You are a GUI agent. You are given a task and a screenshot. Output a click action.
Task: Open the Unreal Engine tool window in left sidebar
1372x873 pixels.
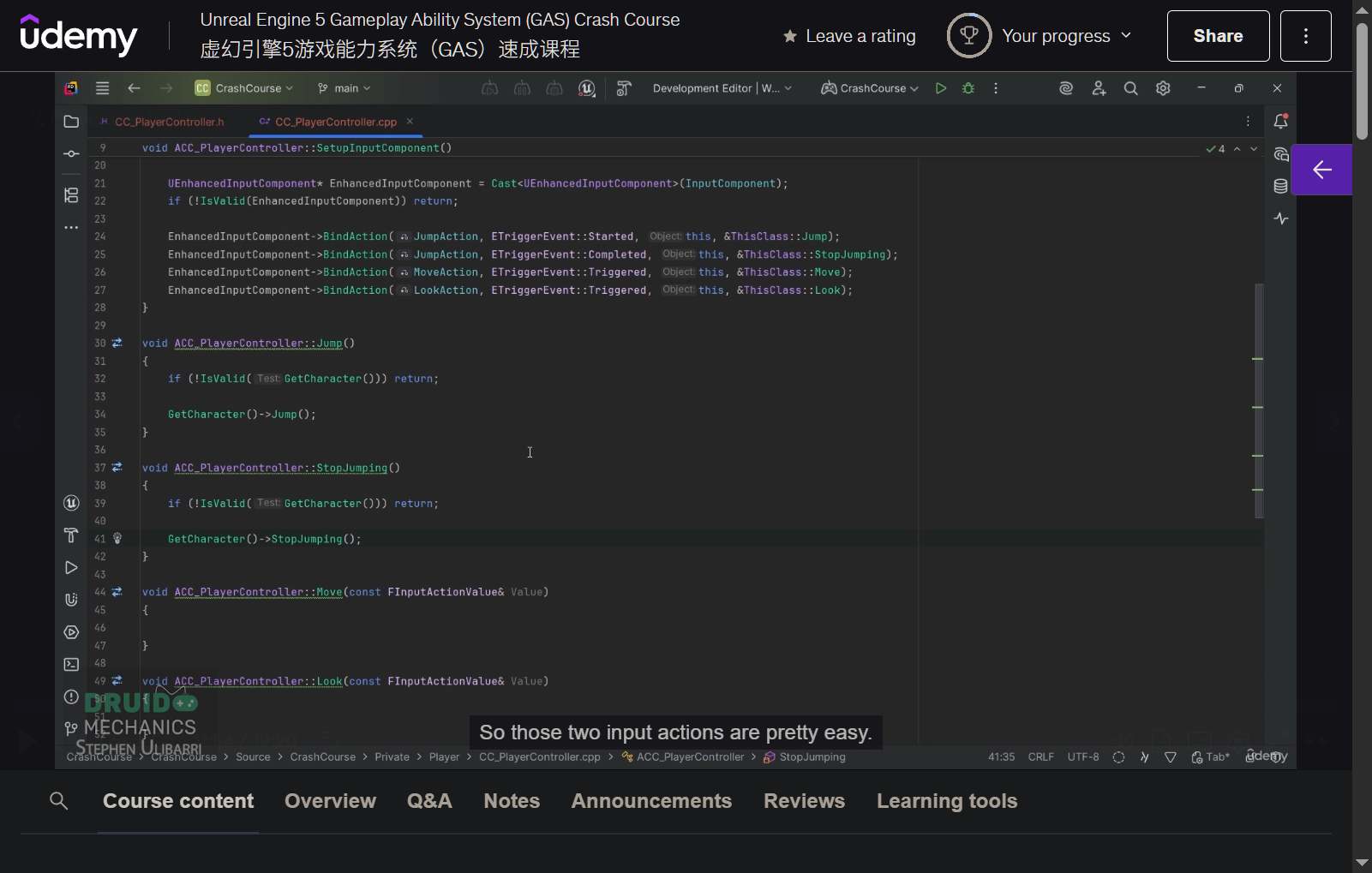(71, 503)
